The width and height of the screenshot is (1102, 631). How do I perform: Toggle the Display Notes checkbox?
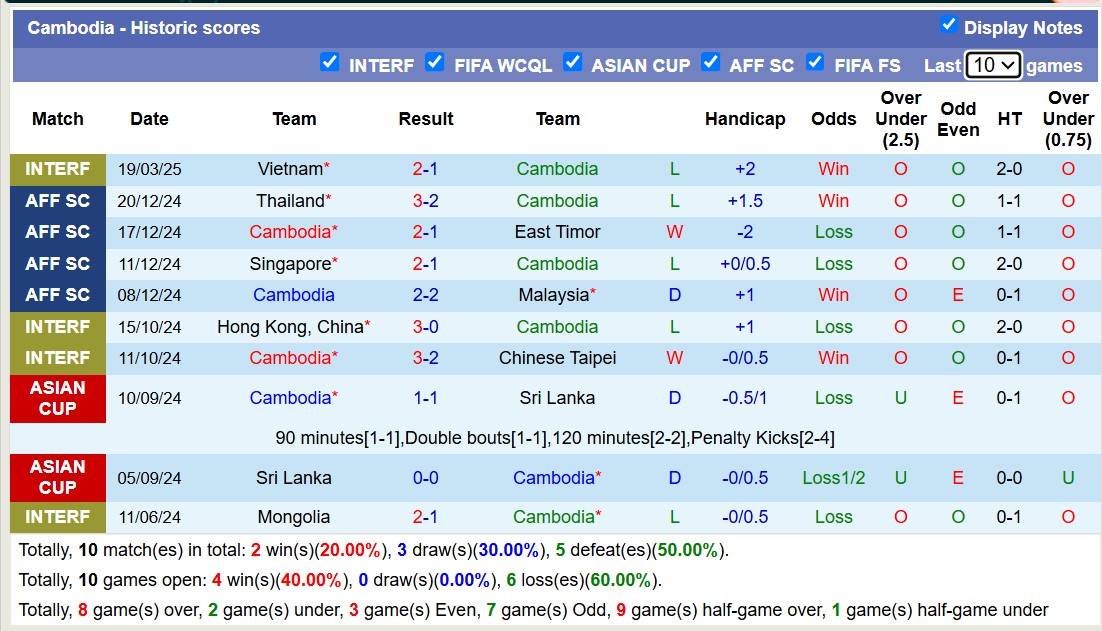(948, 25)
